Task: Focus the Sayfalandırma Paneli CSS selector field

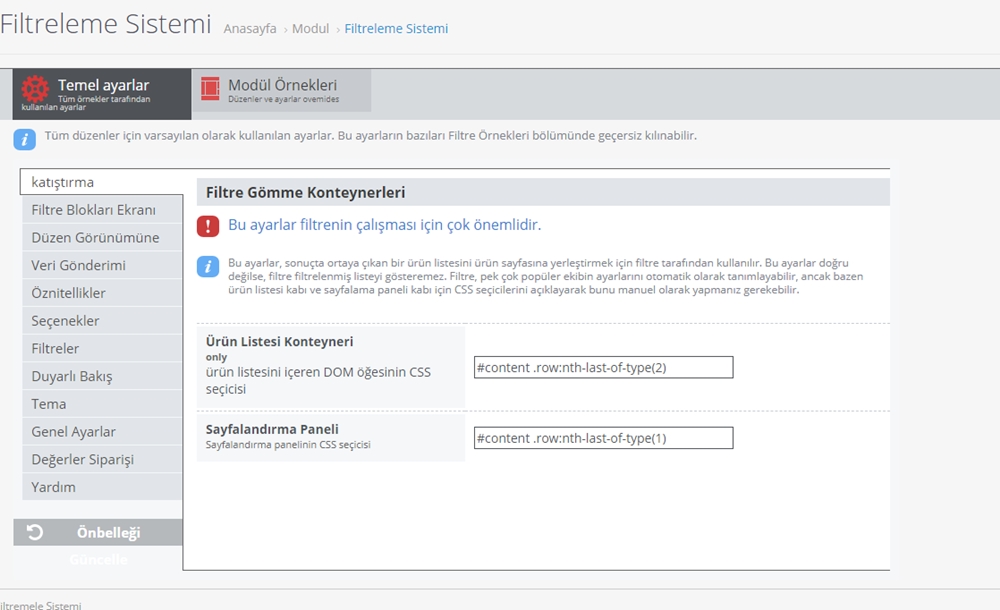Action: [603, 438]
